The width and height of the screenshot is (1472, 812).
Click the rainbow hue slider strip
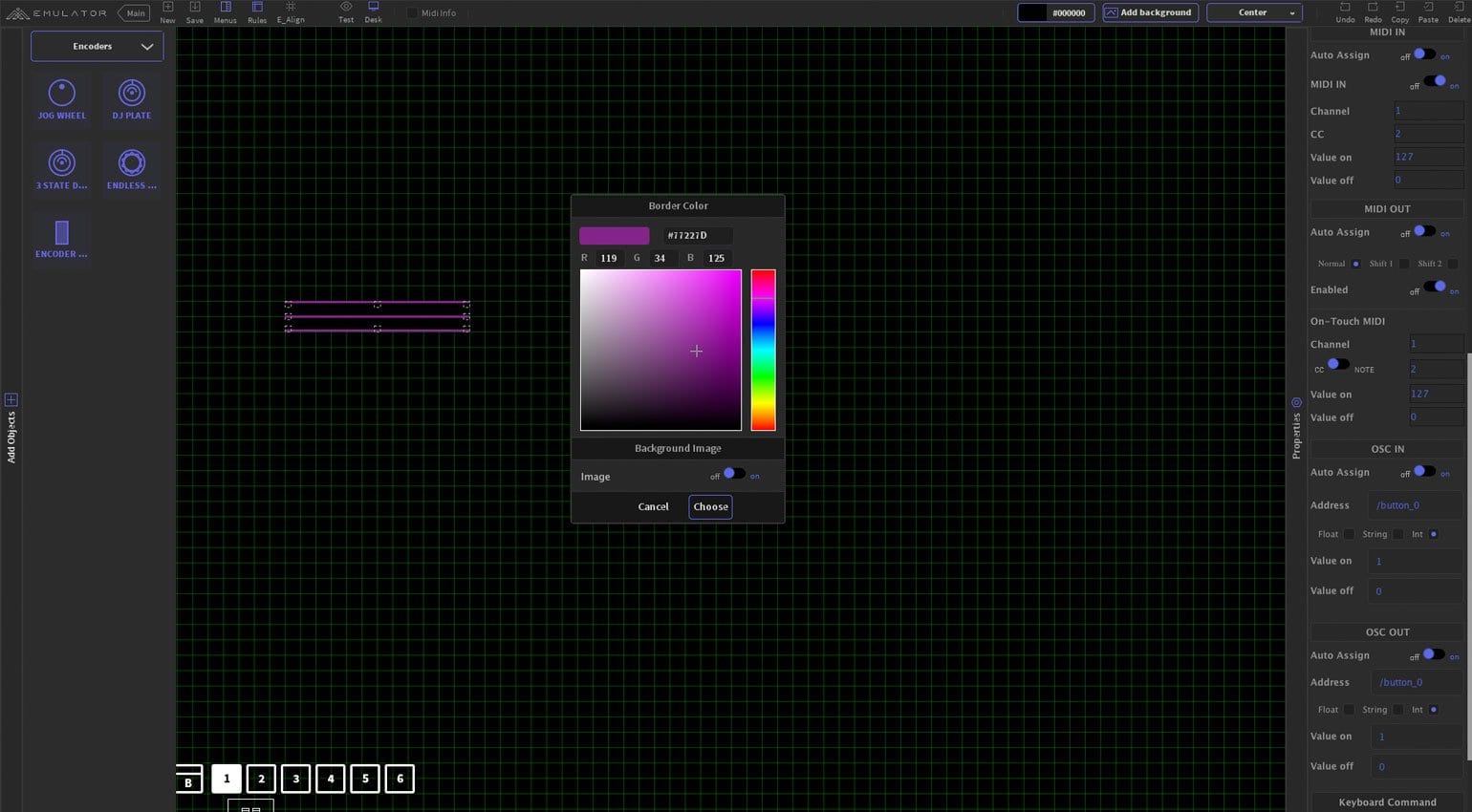(x=763, y=350)
